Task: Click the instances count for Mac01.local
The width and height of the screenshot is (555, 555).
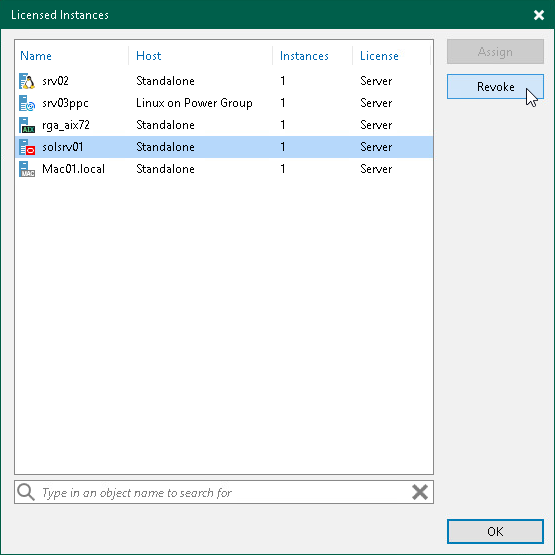Action: pos(283,169)
